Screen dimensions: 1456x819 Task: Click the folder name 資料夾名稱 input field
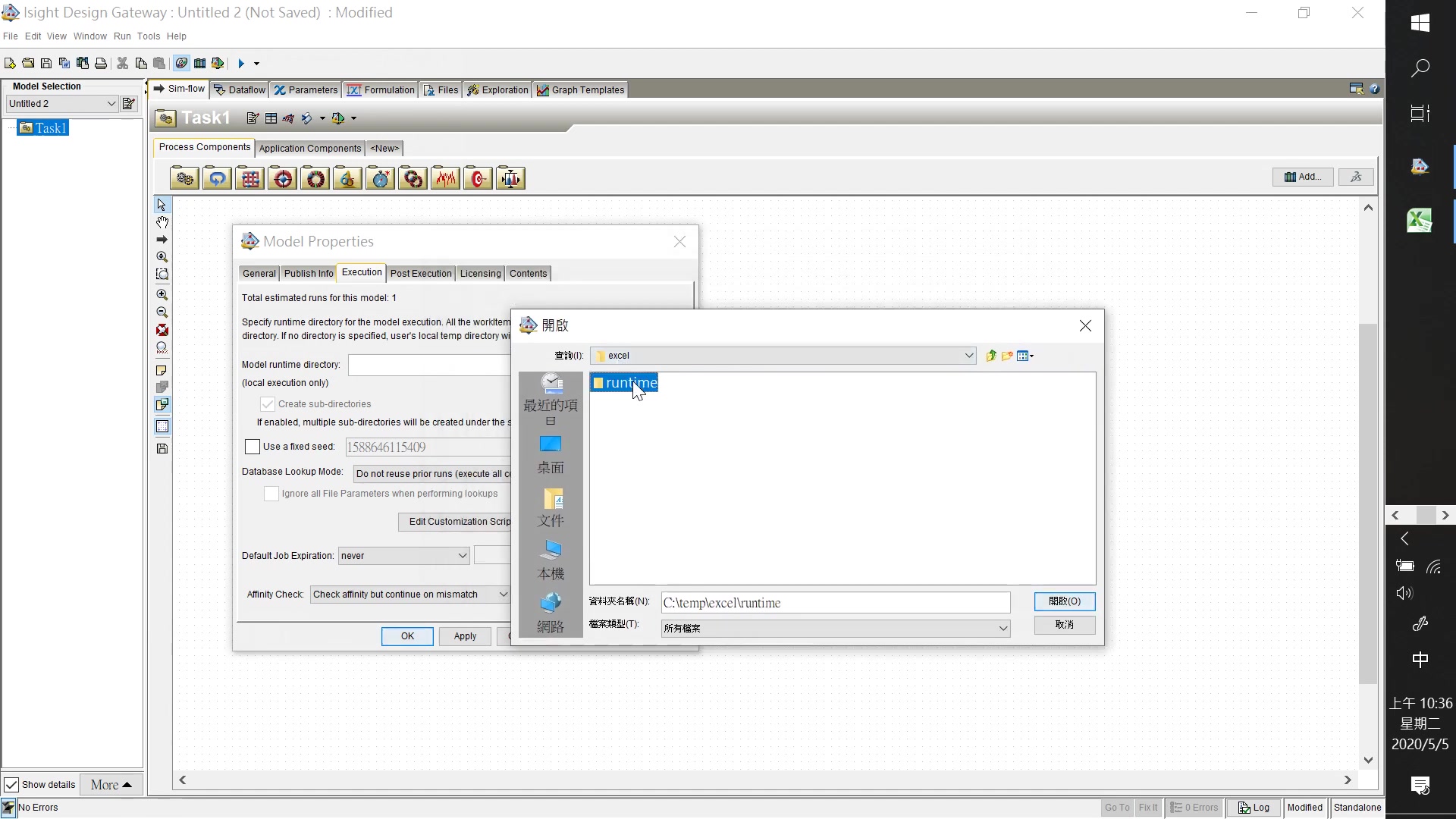[x=836, y=603]
